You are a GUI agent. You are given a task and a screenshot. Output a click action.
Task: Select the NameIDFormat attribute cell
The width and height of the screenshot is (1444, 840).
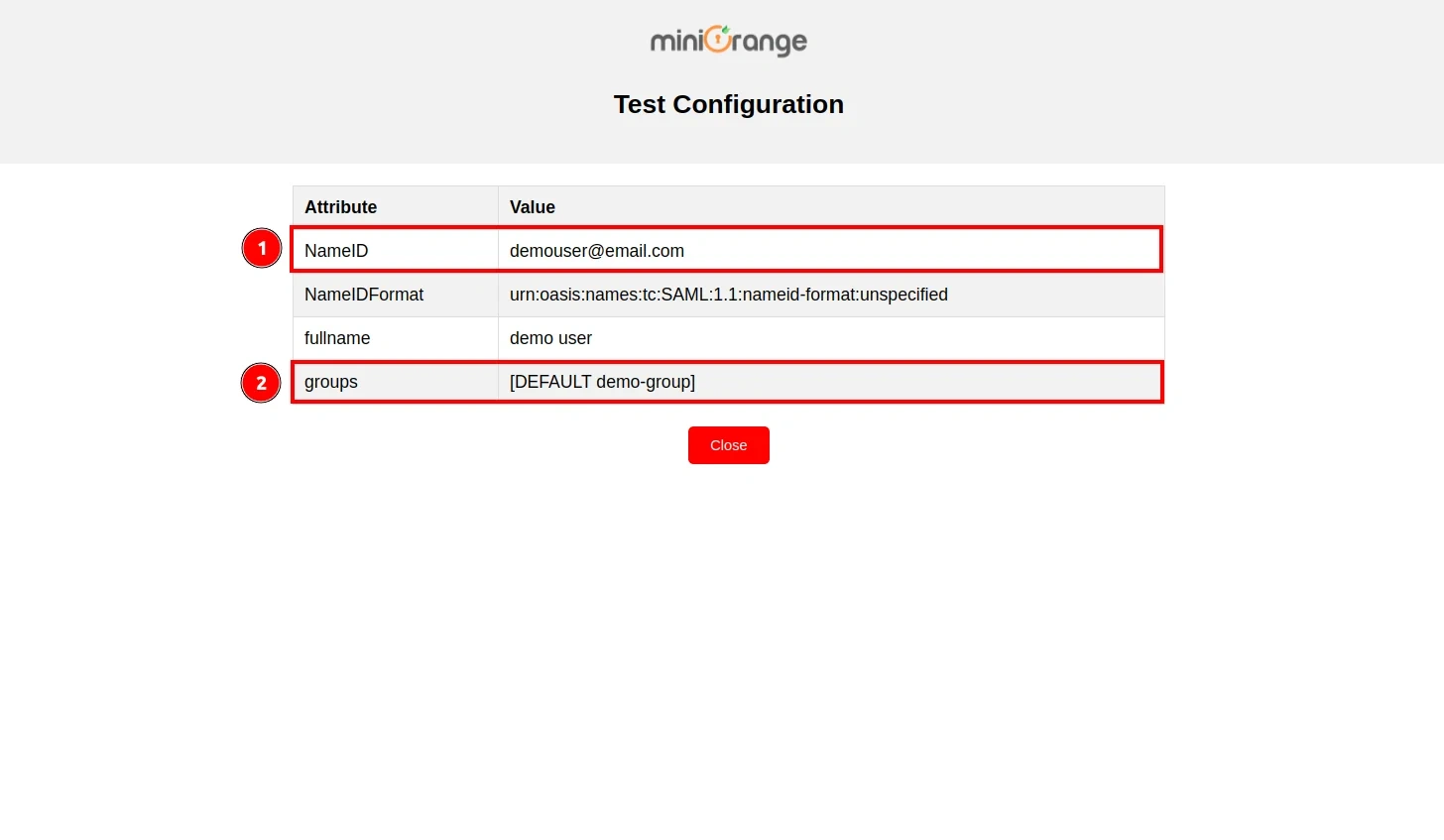pyautogui.click(x=363, y=294)
